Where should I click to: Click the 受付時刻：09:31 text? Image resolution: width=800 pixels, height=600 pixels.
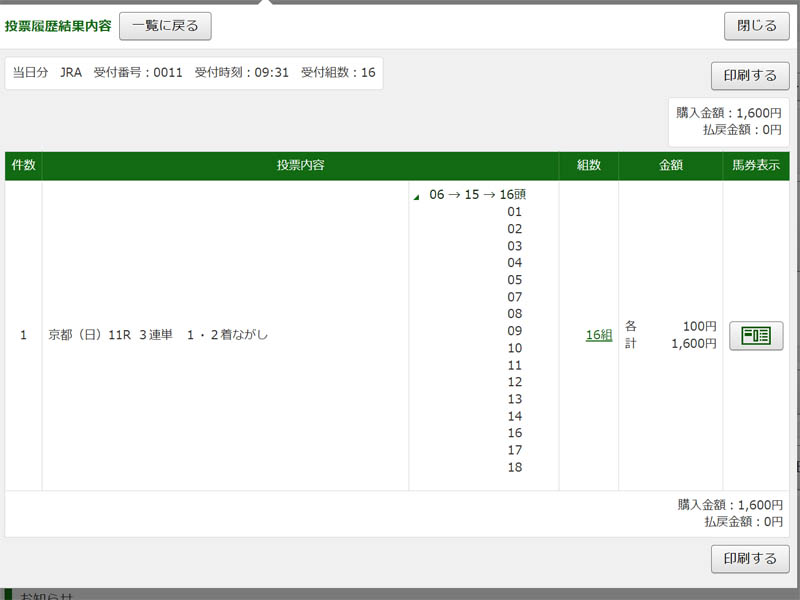click(x=241, y=73)
